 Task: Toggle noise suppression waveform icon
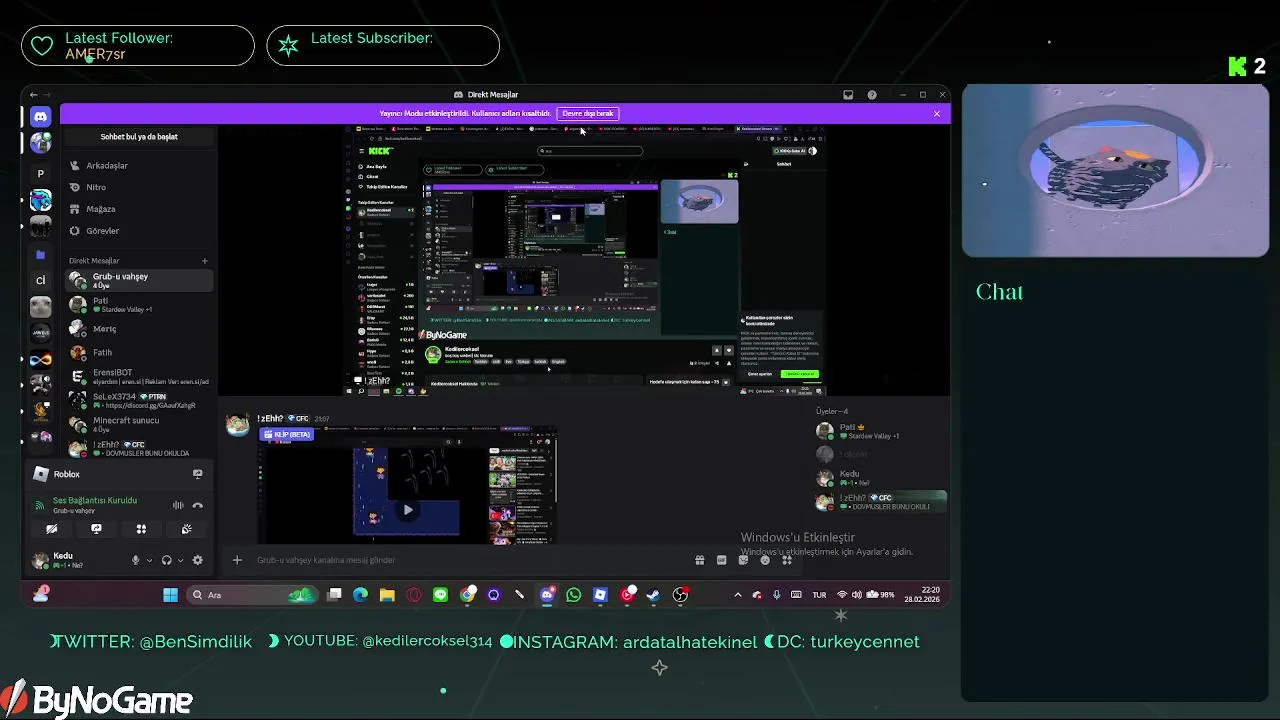(178, 505)
